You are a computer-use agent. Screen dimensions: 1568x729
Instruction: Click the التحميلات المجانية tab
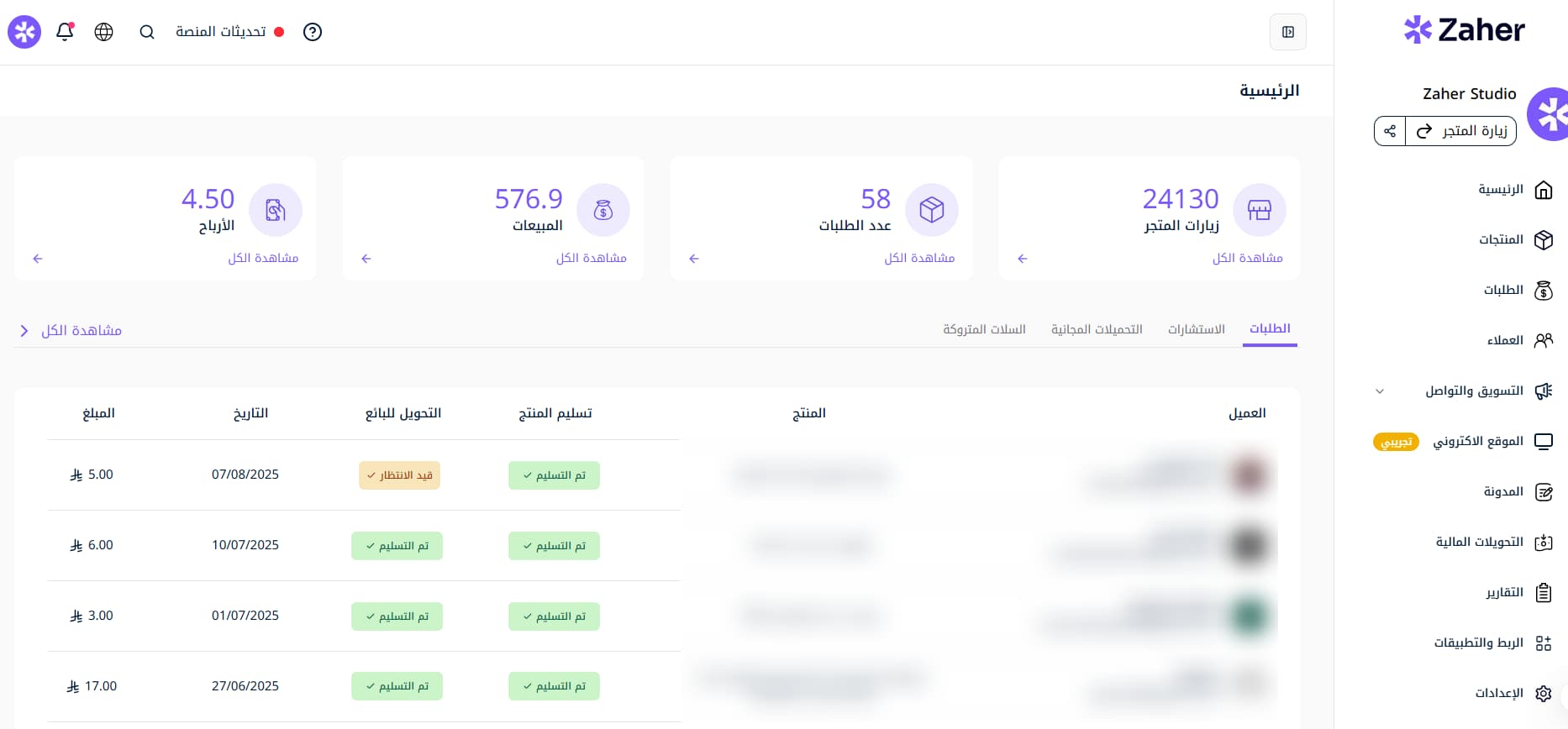click(x=1097, y=329)
